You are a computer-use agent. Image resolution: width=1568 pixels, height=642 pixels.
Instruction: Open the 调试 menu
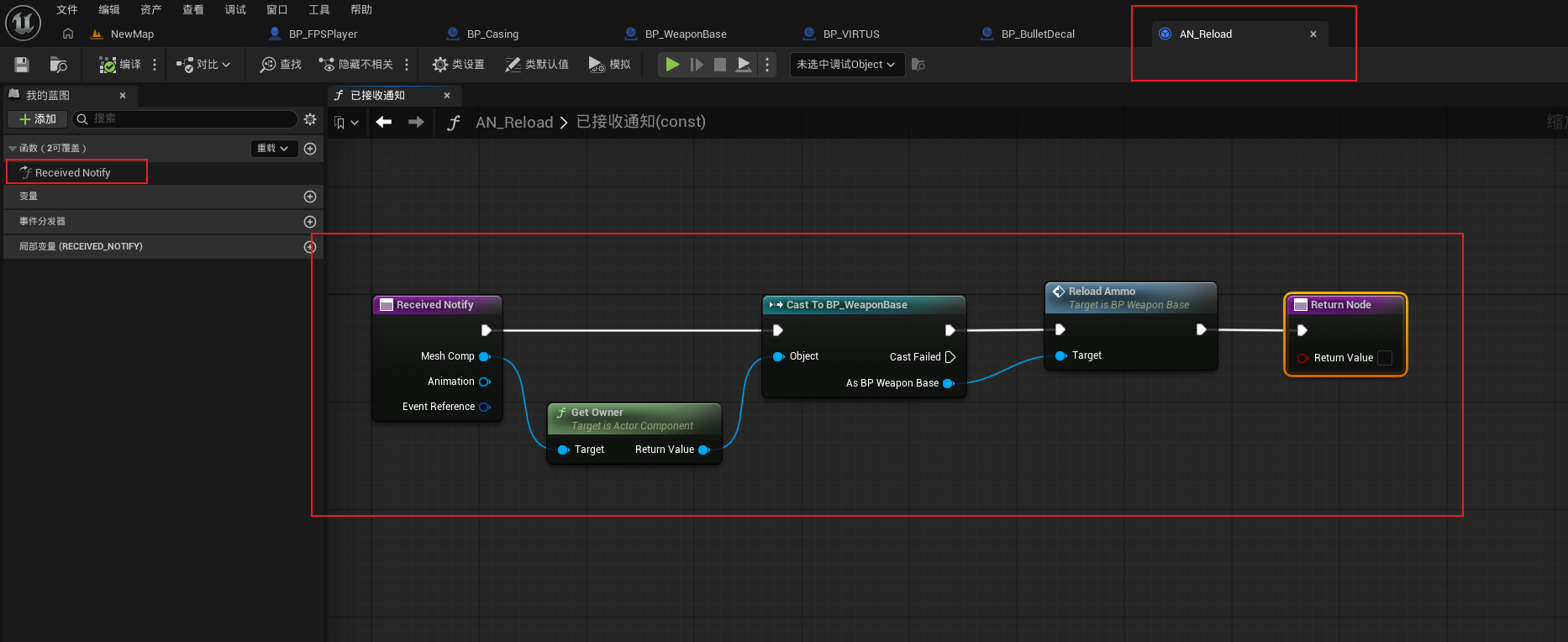click(235, 10)
